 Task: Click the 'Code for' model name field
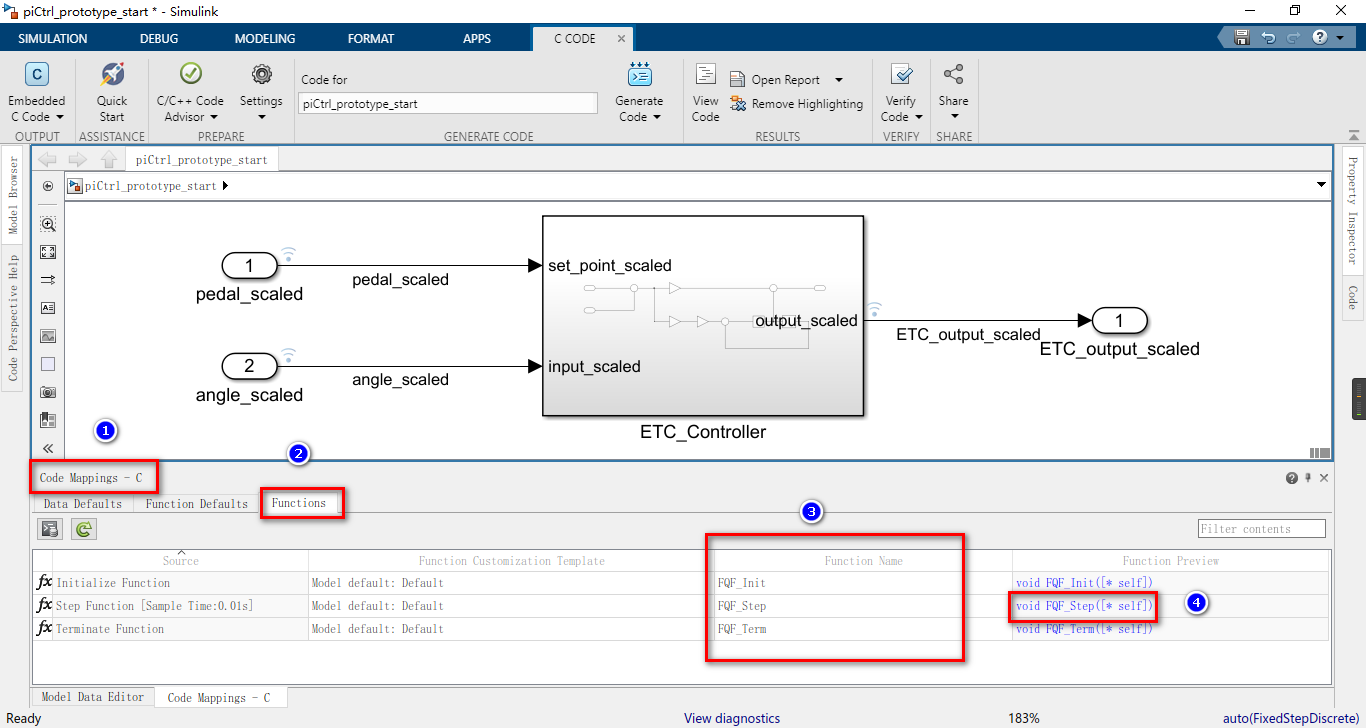click(447, 103)
